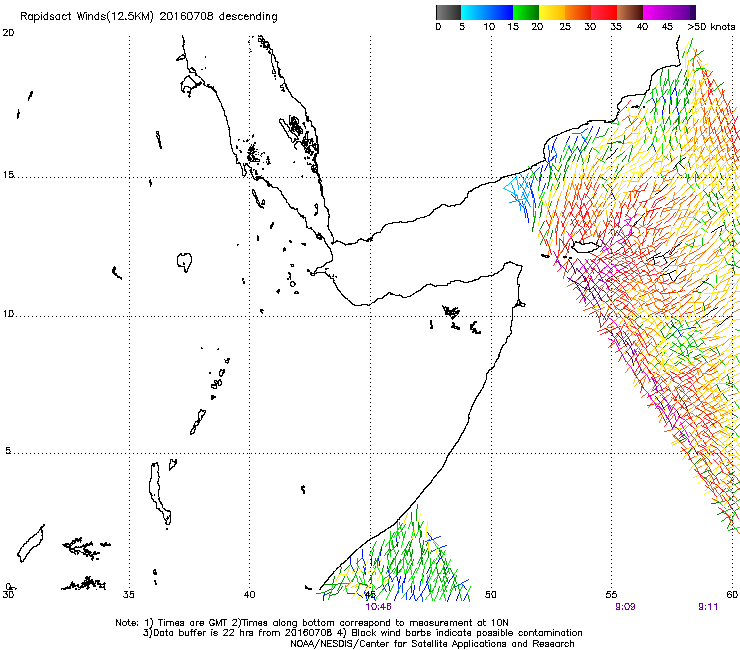The image size is (740, 650).
Task: Click the longitude axis label '50' at the bottom
Action: (490, 594)
